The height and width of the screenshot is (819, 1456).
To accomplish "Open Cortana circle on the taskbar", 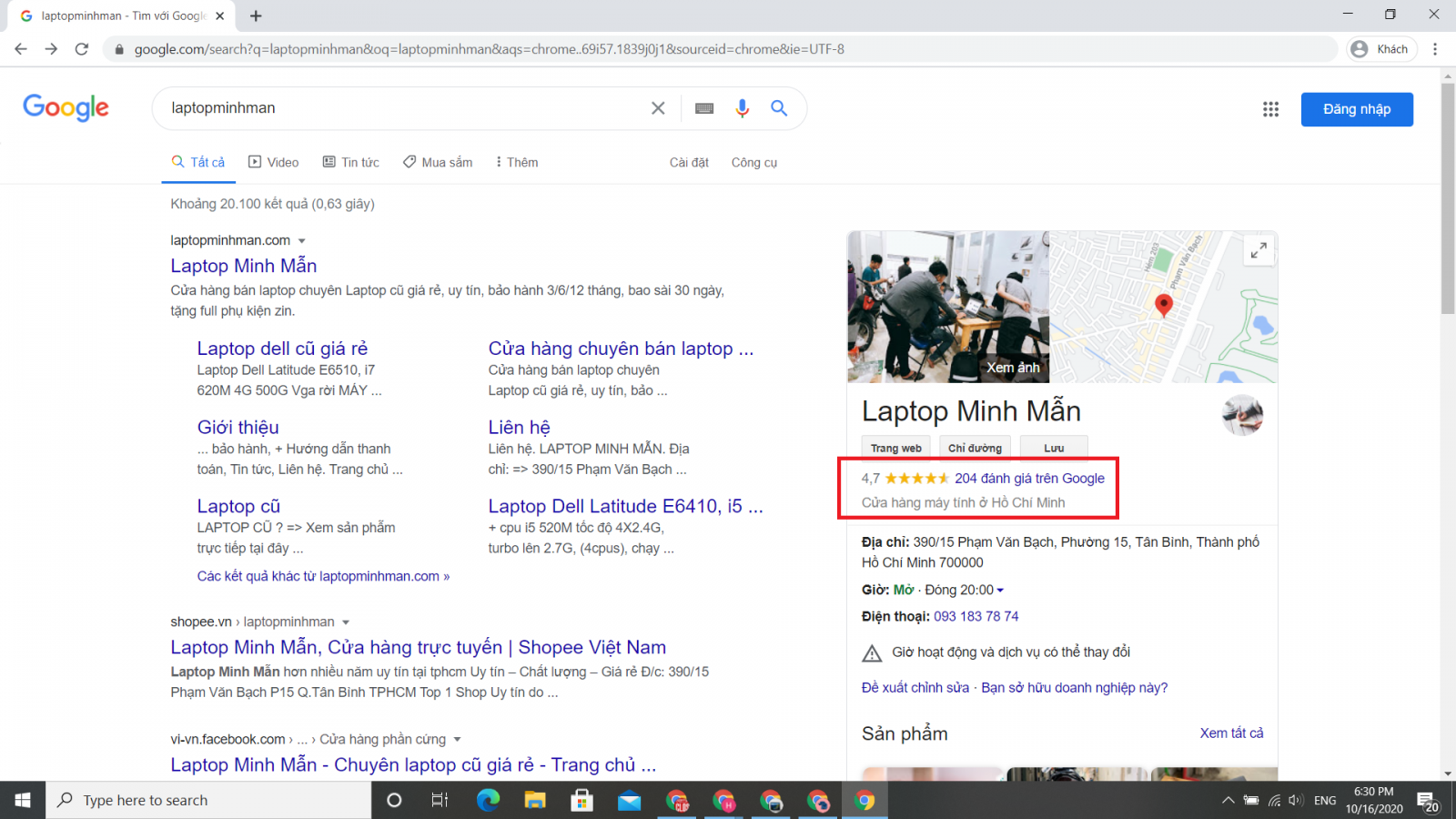I will point(394,800).
